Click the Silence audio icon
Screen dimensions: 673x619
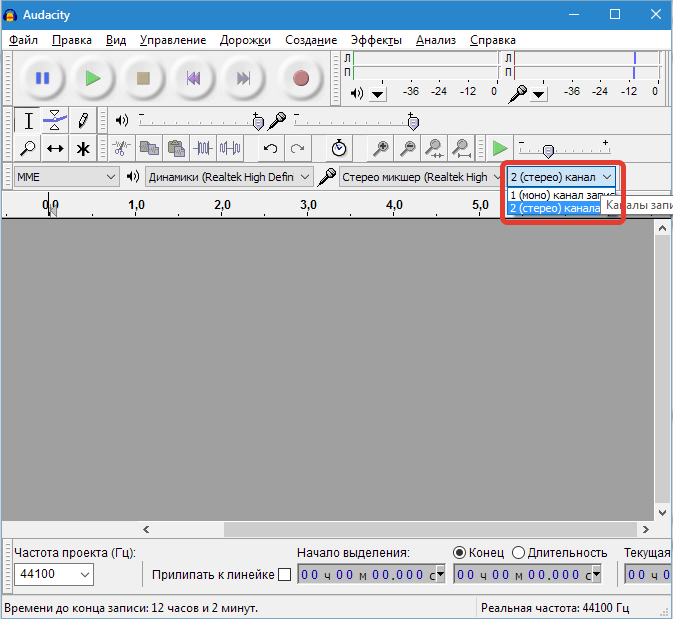click(230, 149)
